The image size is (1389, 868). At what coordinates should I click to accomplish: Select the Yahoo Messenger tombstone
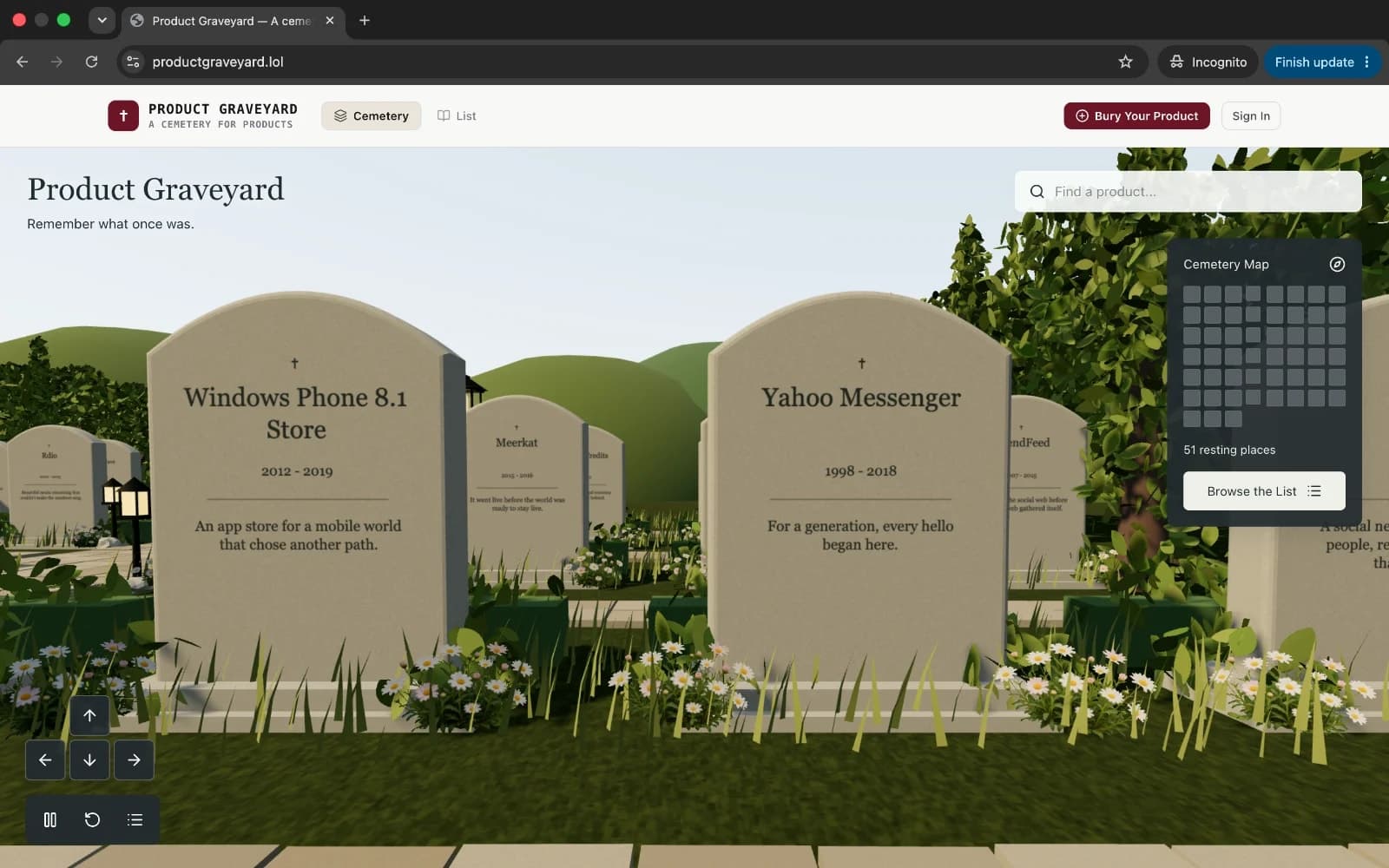(859, 486)
